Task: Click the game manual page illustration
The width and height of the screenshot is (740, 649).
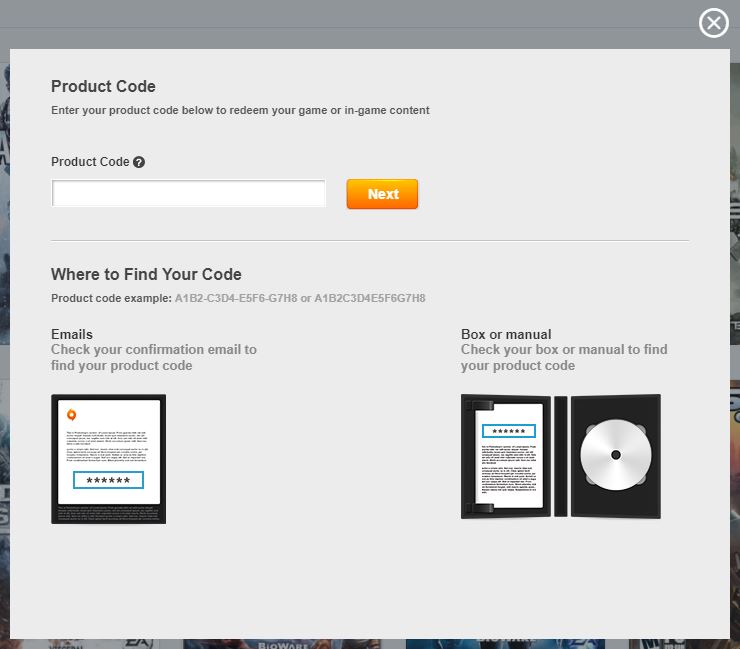Action: 508,456
